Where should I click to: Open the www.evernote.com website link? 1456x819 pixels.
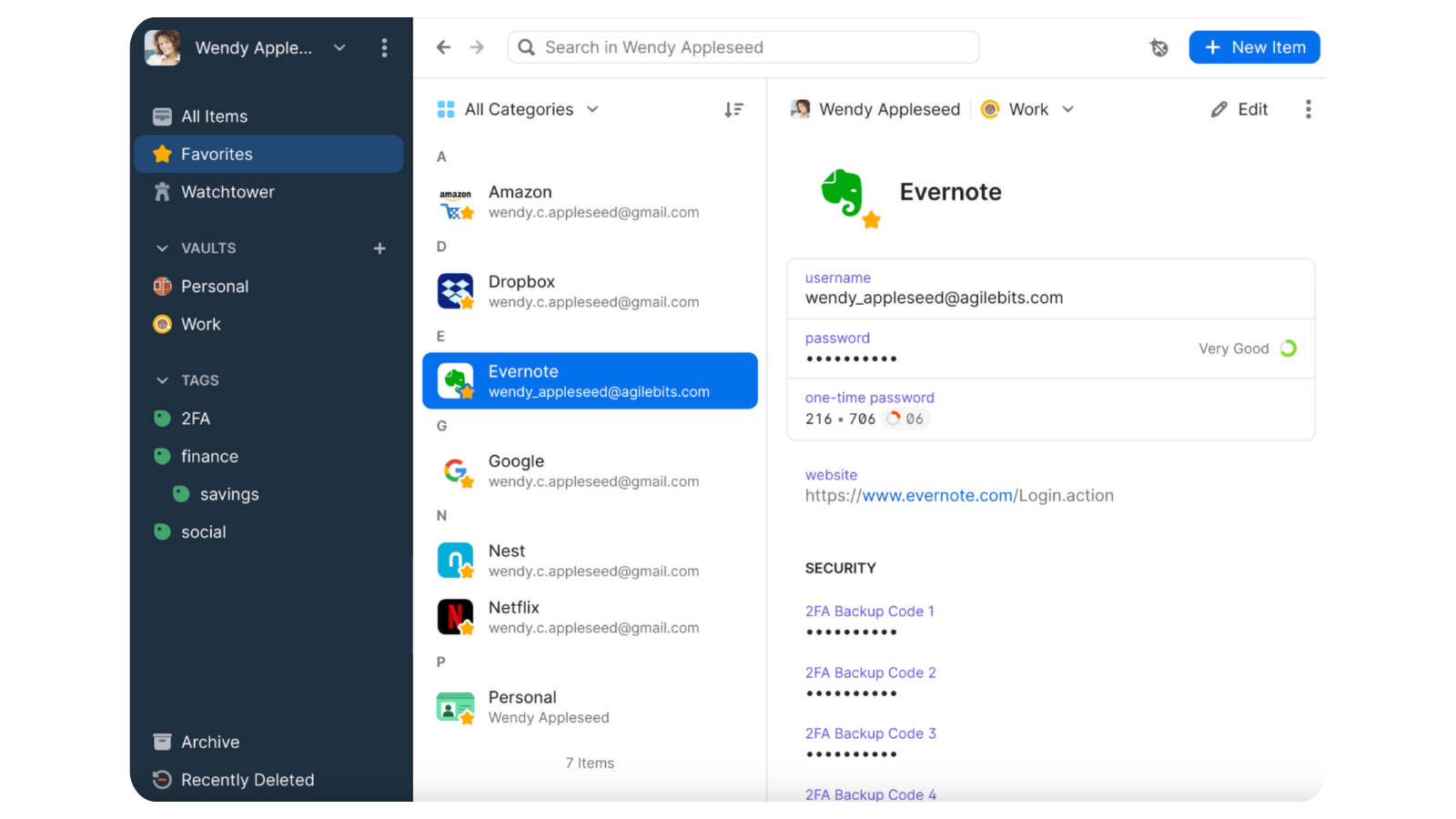[937, 496]
